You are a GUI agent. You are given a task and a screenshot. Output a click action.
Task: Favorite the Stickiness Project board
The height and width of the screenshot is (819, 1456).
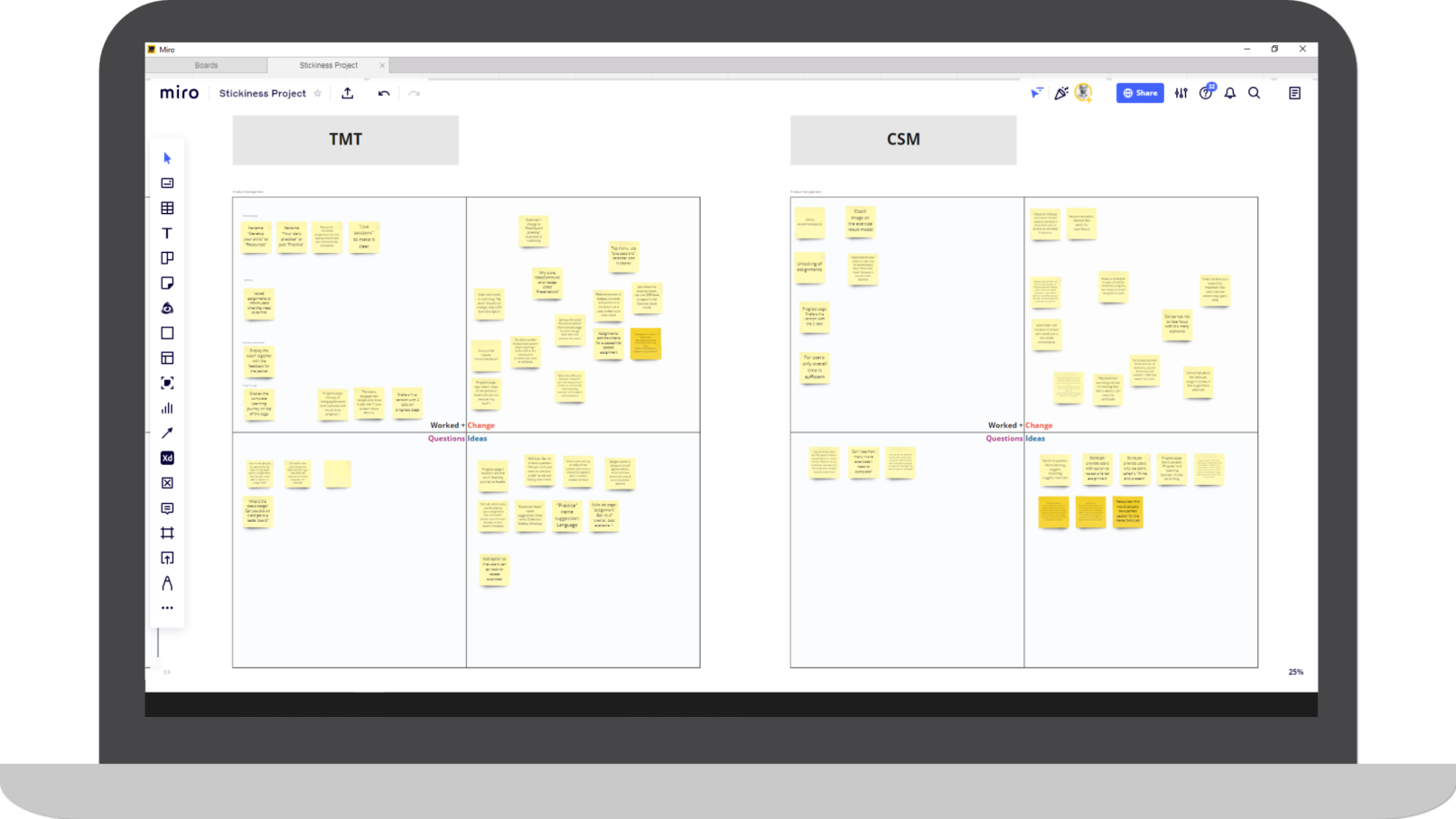coord(318,93)
